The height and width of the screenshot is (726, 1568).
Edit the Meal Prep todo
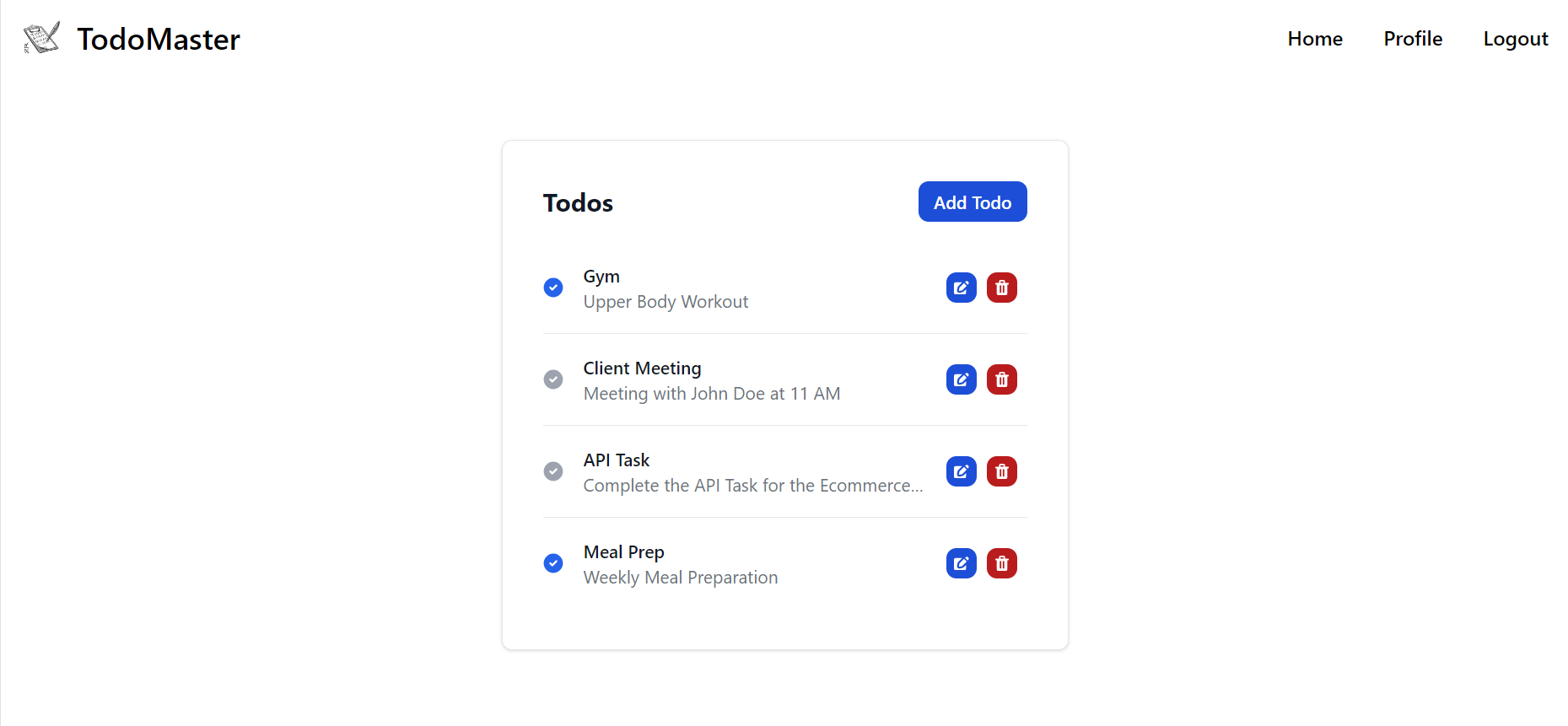click(x=961, y=563)
